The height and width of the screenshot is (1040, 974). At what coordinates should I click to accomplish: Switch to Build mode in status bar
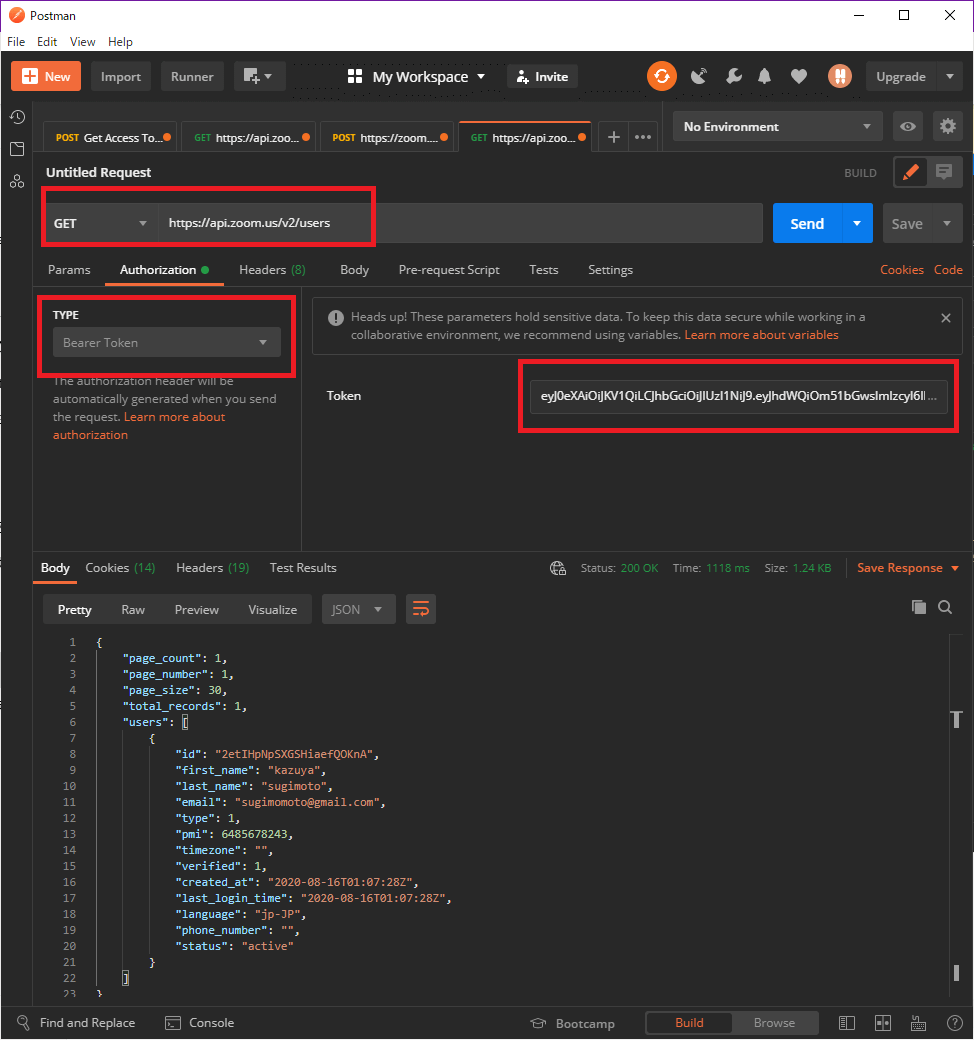pyautogui.click(x=689, y=1023)
